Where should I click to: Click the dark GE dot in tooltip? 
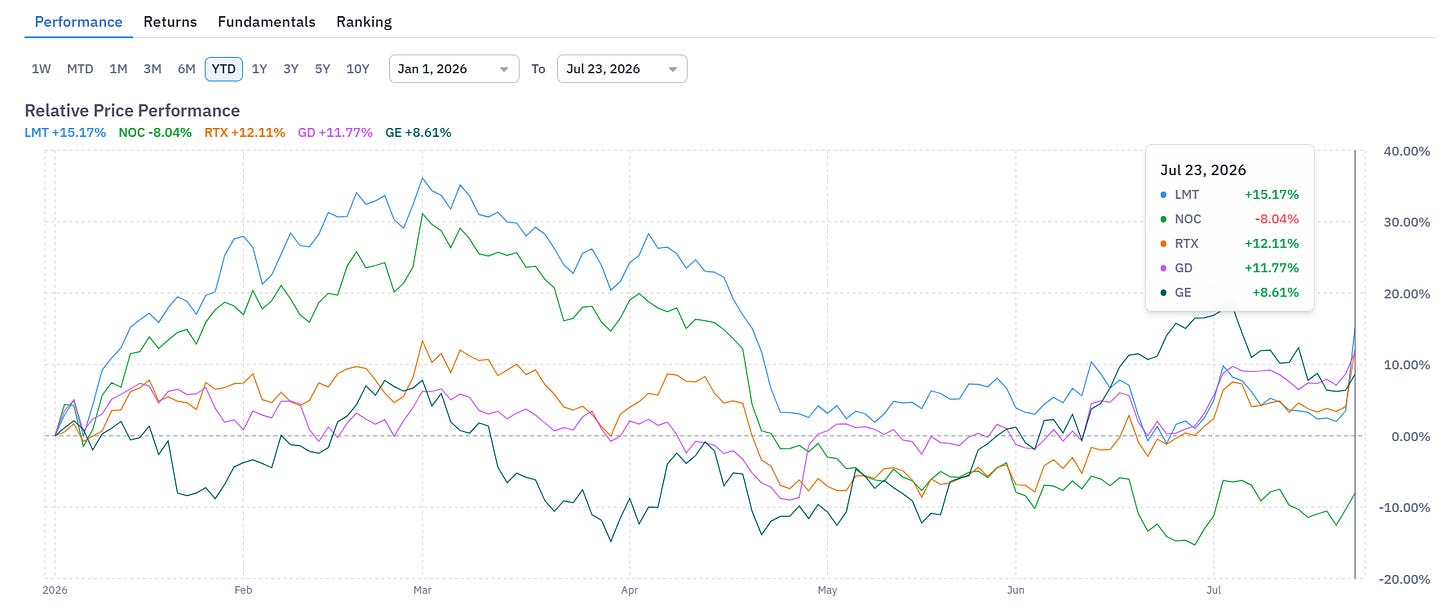pos(1164,293)
